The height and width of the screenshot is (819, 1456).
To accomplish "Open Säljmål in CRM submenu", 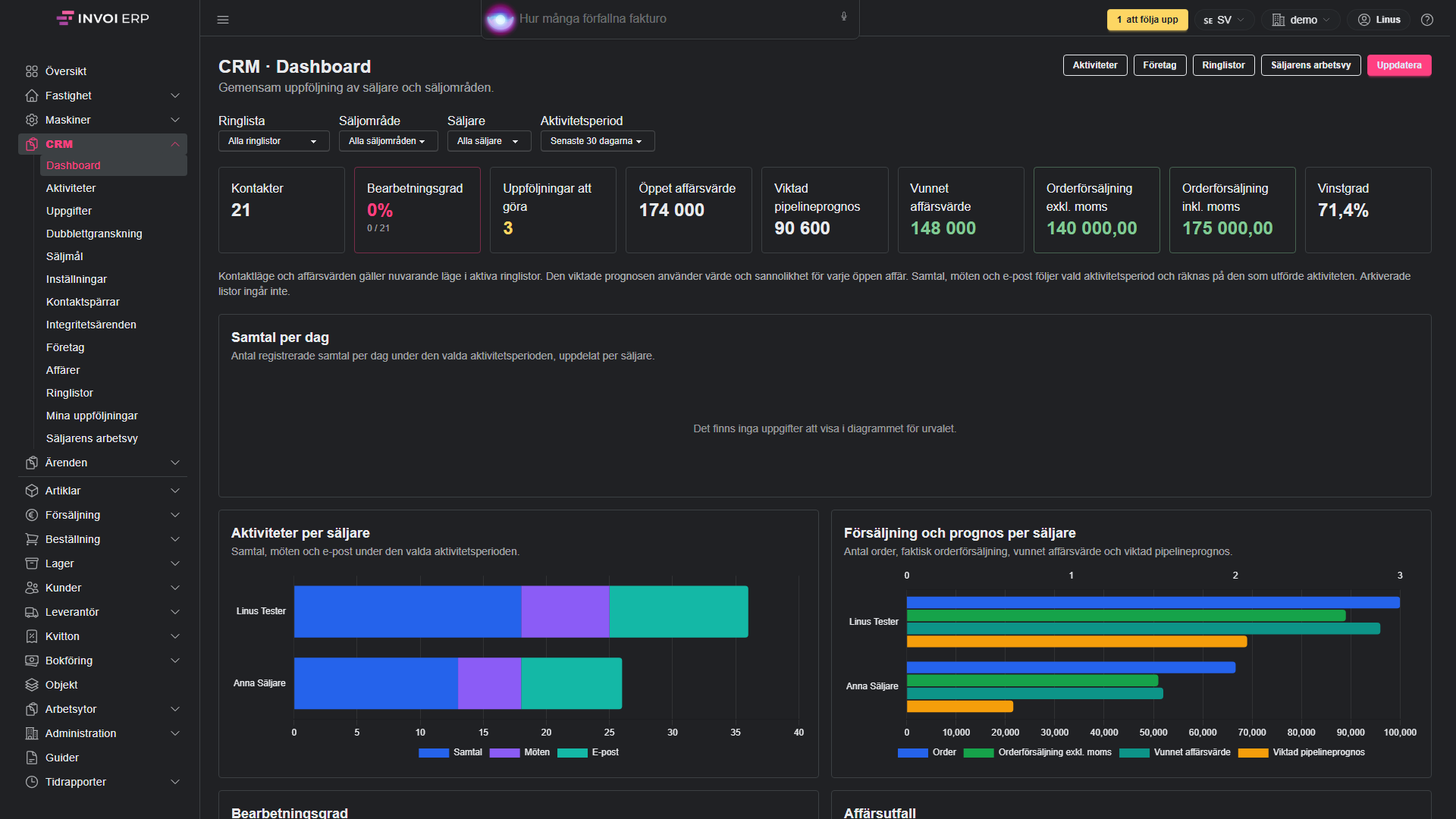I will click(x=64, y=256).
